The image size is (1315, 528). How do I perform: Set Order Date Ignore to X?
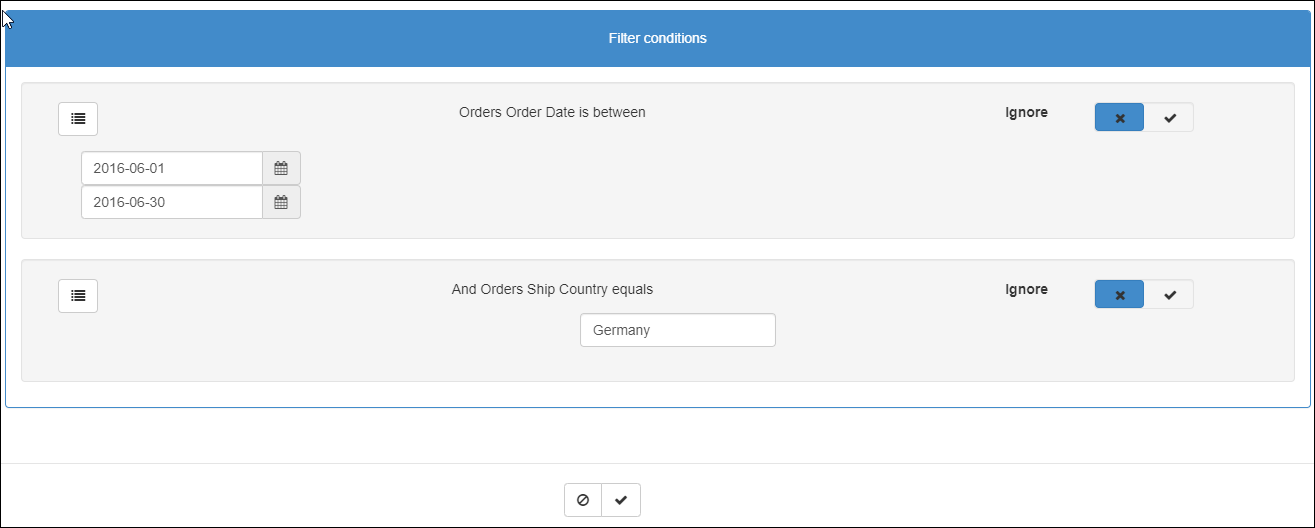pos(1119,118)
